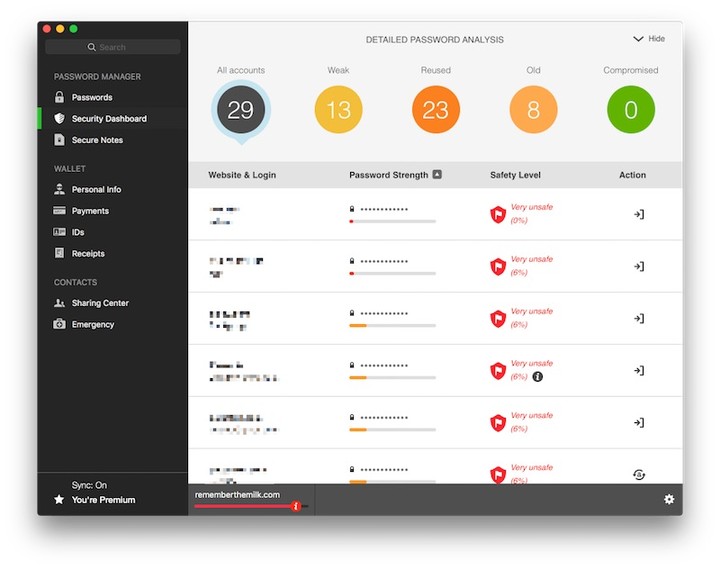This screenshot has width=720, height=569.
Task: Sort by Password Strength column arrow
Action: coord(437,175)
